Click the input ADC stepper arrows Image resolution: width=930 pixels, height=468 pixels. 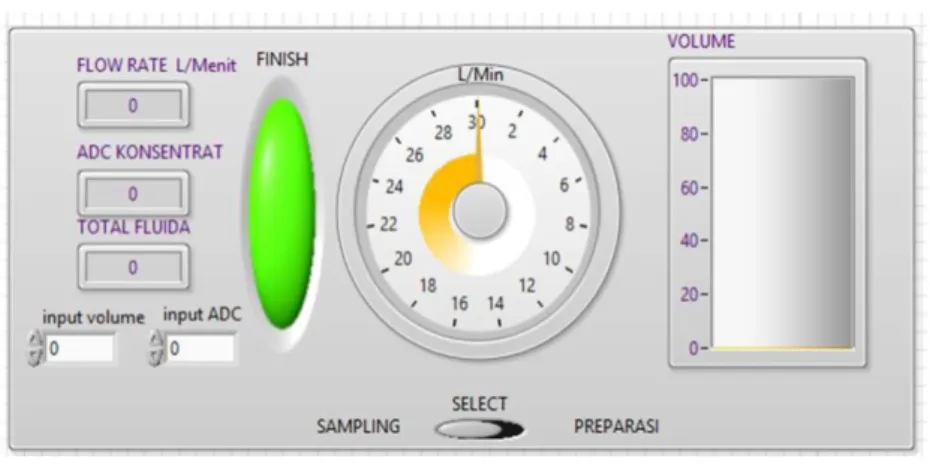click(x=157, y=348)
